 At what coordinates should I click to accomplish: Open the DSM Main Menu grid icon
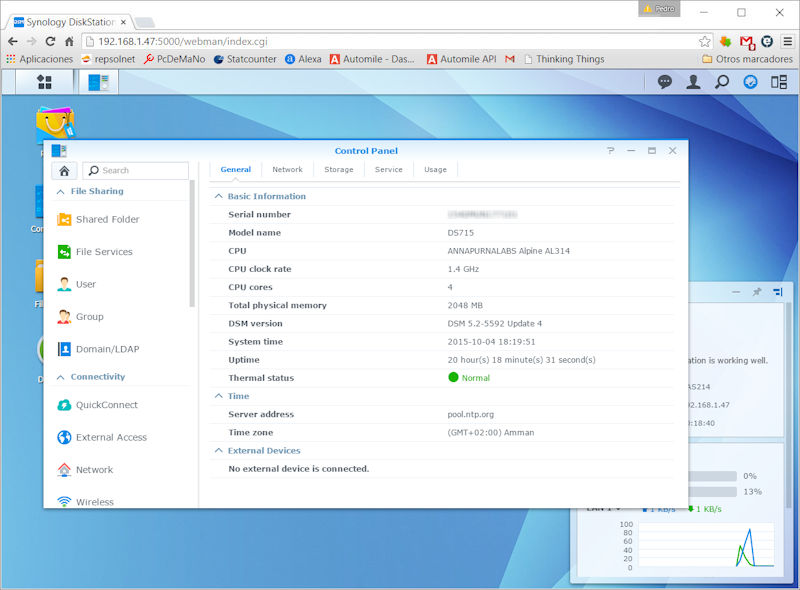pos(44,82)
